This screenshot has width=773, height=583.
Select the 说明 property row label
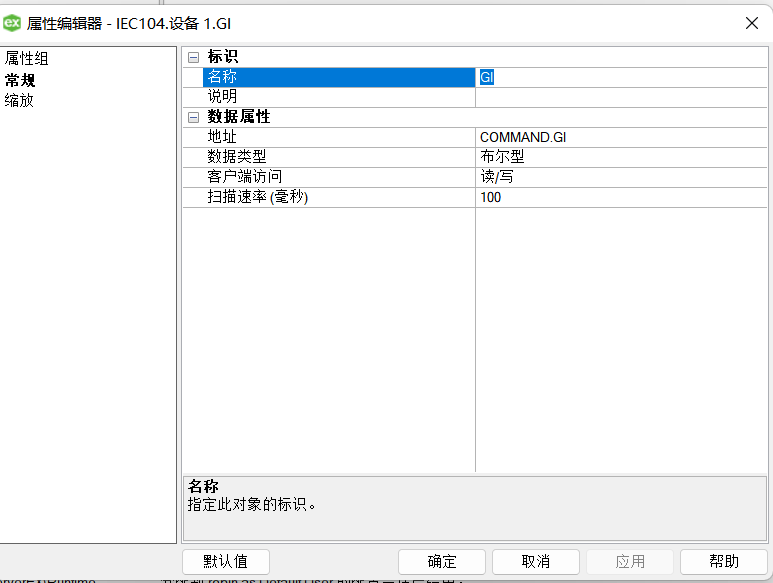click(223, 97)
